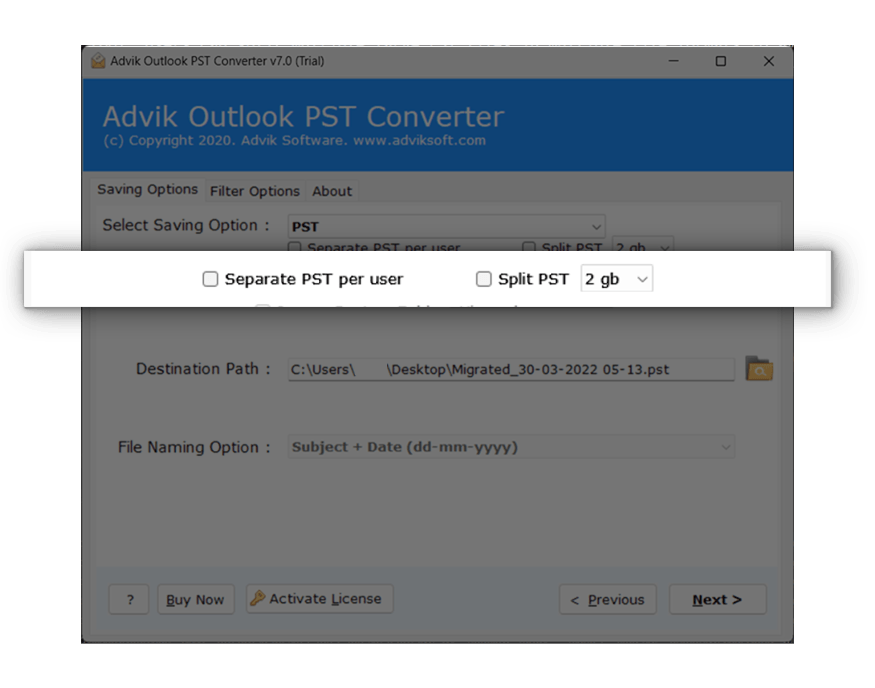Go to the About tab

pyautogui.click(x=332, y=191)
